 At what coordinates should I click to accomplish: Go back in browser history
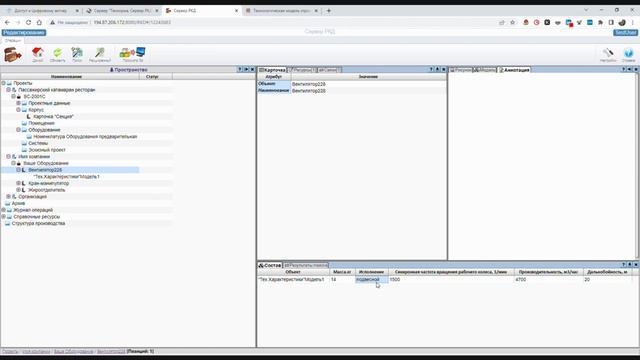[7, 22]
